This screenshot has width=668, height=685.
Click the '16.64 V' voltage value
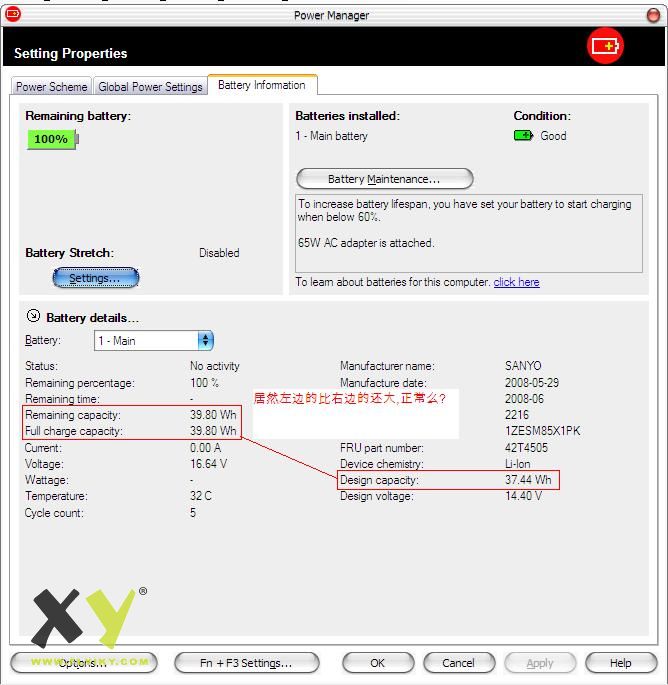208,464
